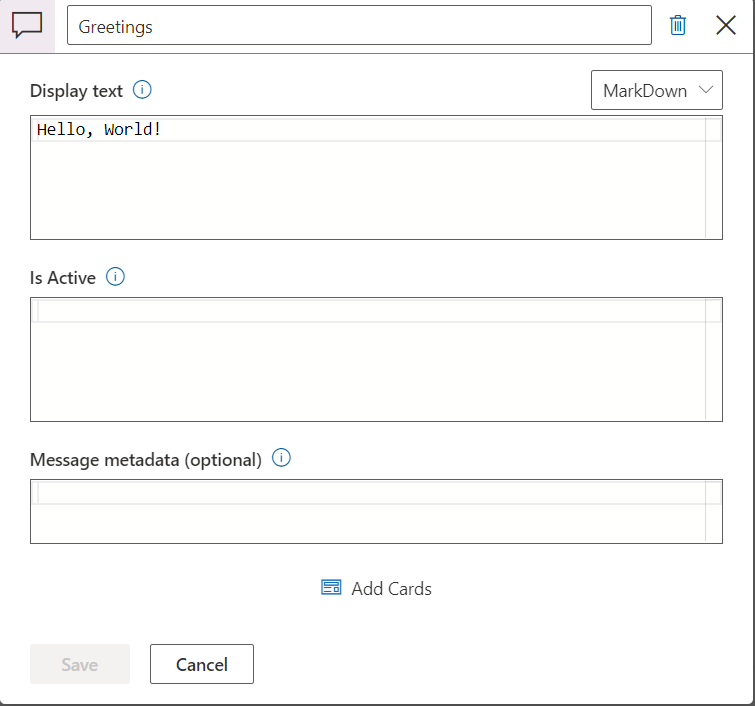Show info for Is Active
Viewport: 755px width, 706px height.
115,277
